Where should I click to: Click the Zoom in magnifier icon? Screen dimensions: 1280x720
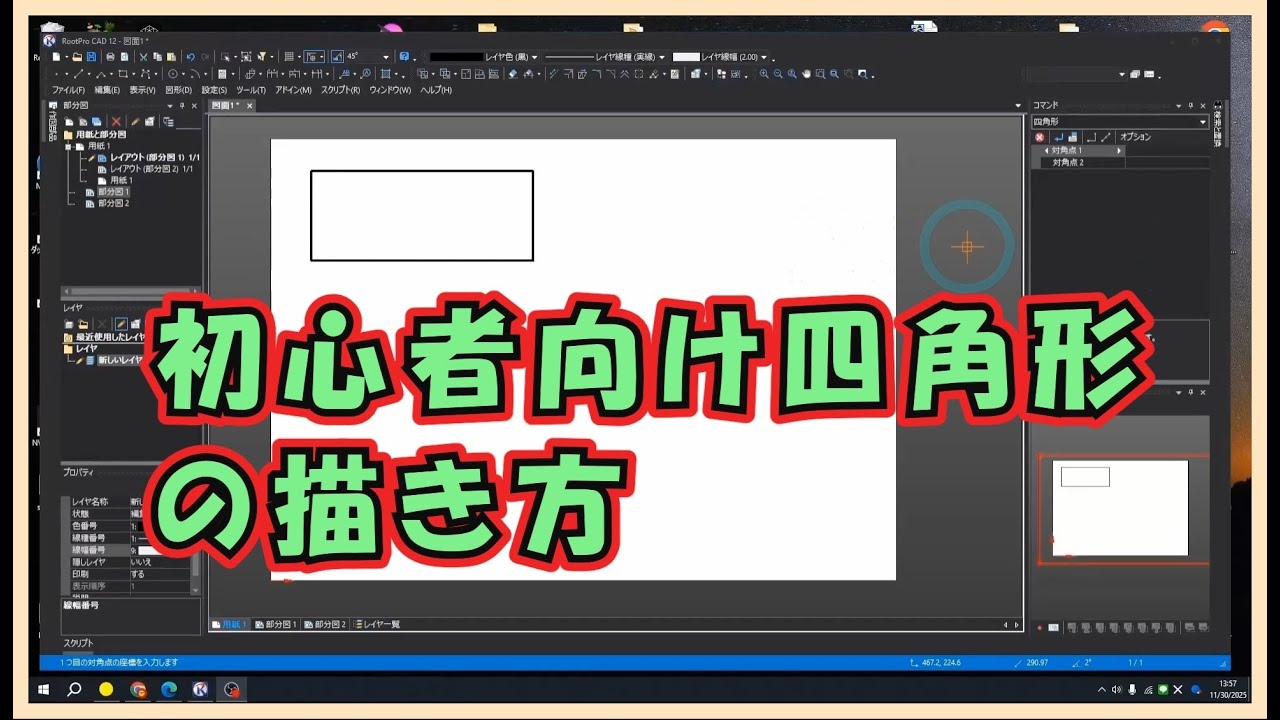click(x=763, y=74)
